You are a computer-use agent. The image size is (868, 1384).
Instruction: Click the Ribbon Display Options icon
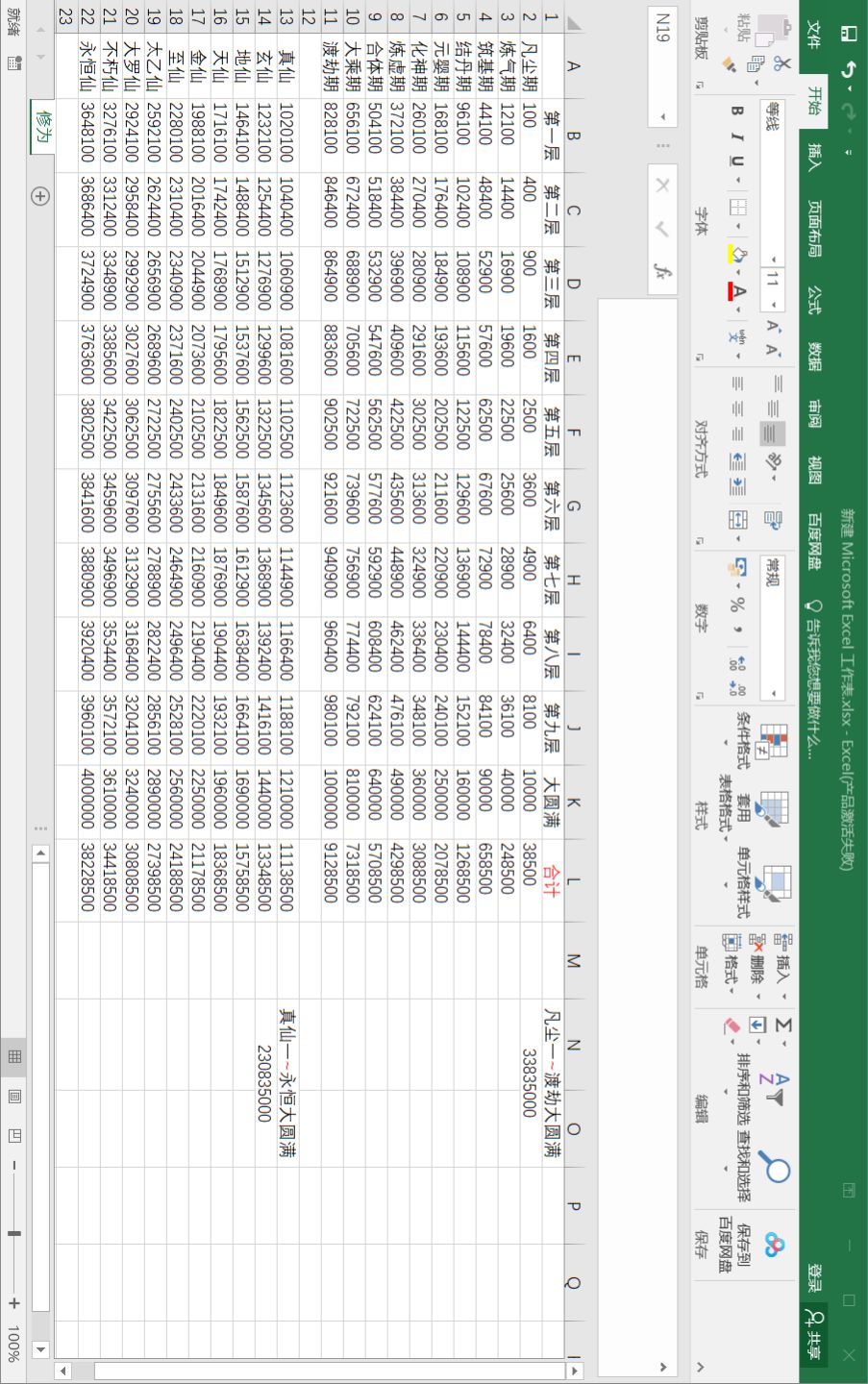click(x=849, y=1191)
